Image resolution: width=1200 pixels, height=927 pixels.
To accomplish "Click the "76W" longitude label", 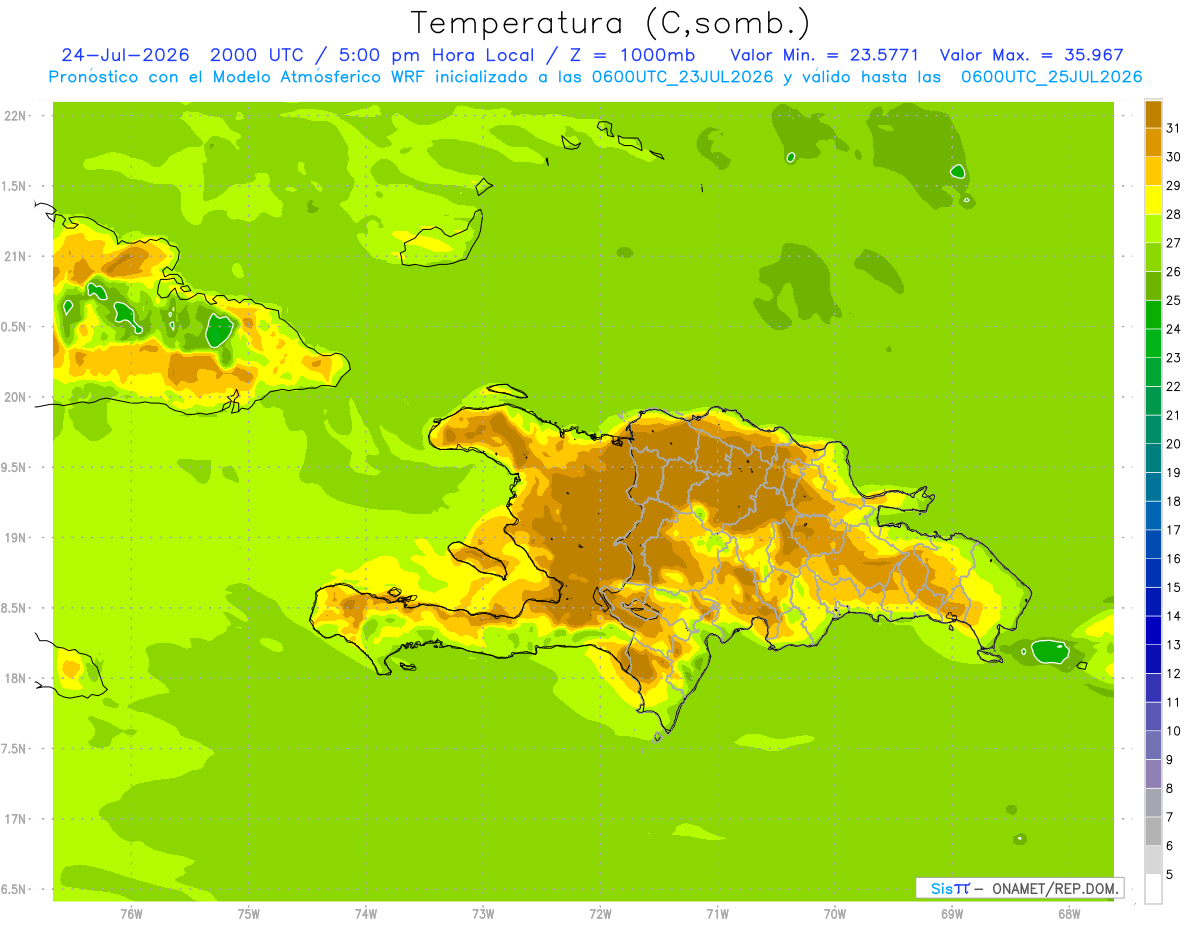I will click(131, 913).
